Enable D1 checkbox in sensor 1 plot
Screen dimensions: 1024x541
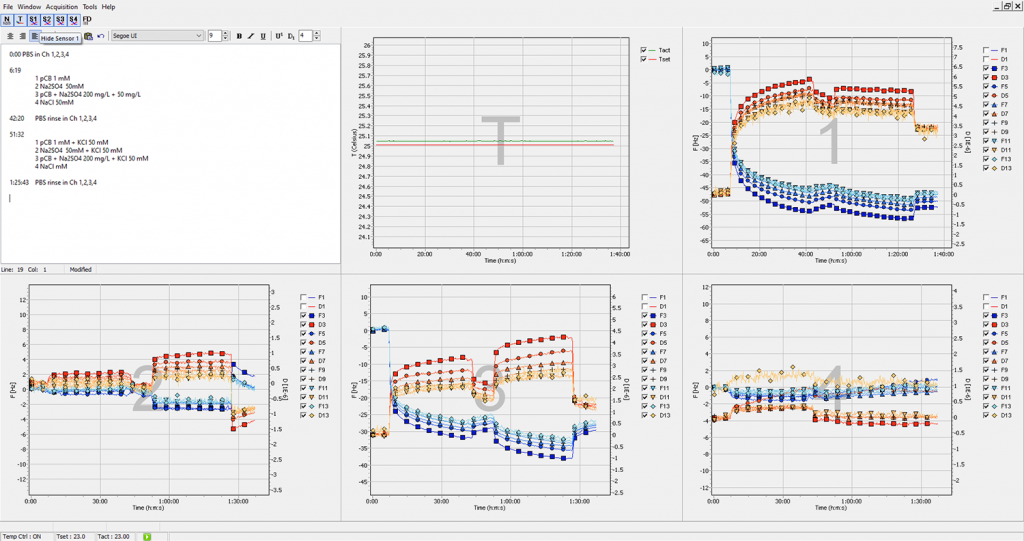pos(986,59)
